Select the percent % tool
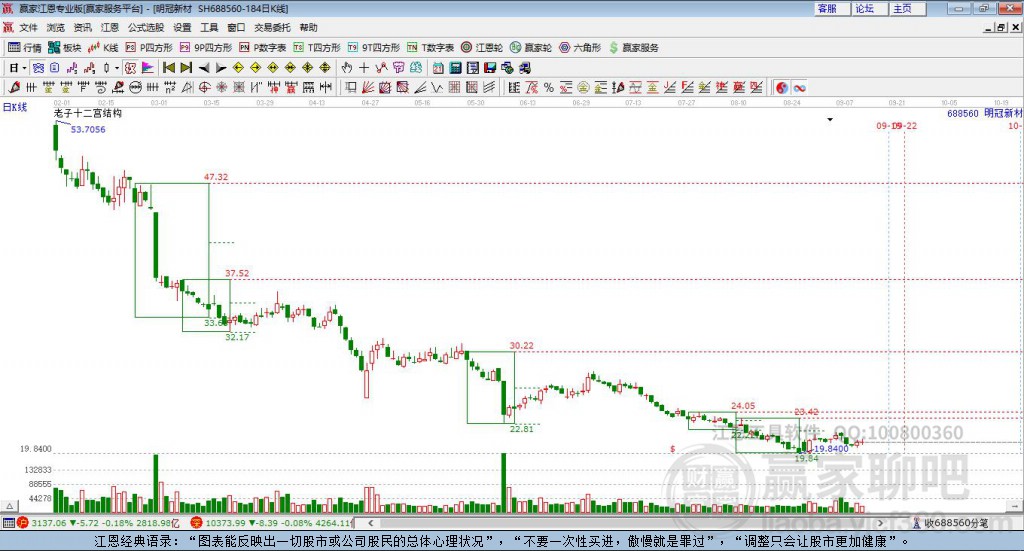The height and width of the screenshot is (551, 1024). click(x=549, y=87)
